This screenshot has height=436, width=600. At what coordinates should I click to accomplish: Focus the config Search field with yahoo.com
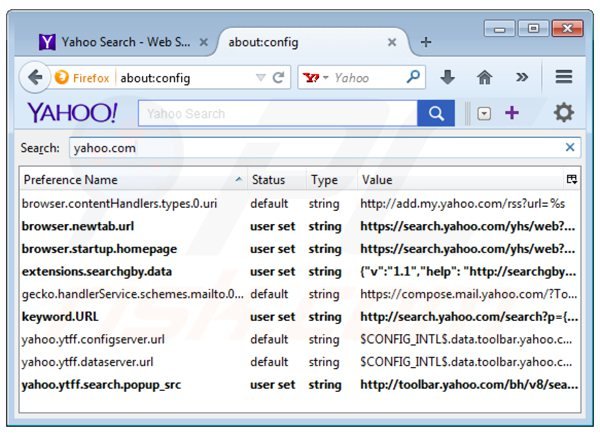tap(316, 148)
